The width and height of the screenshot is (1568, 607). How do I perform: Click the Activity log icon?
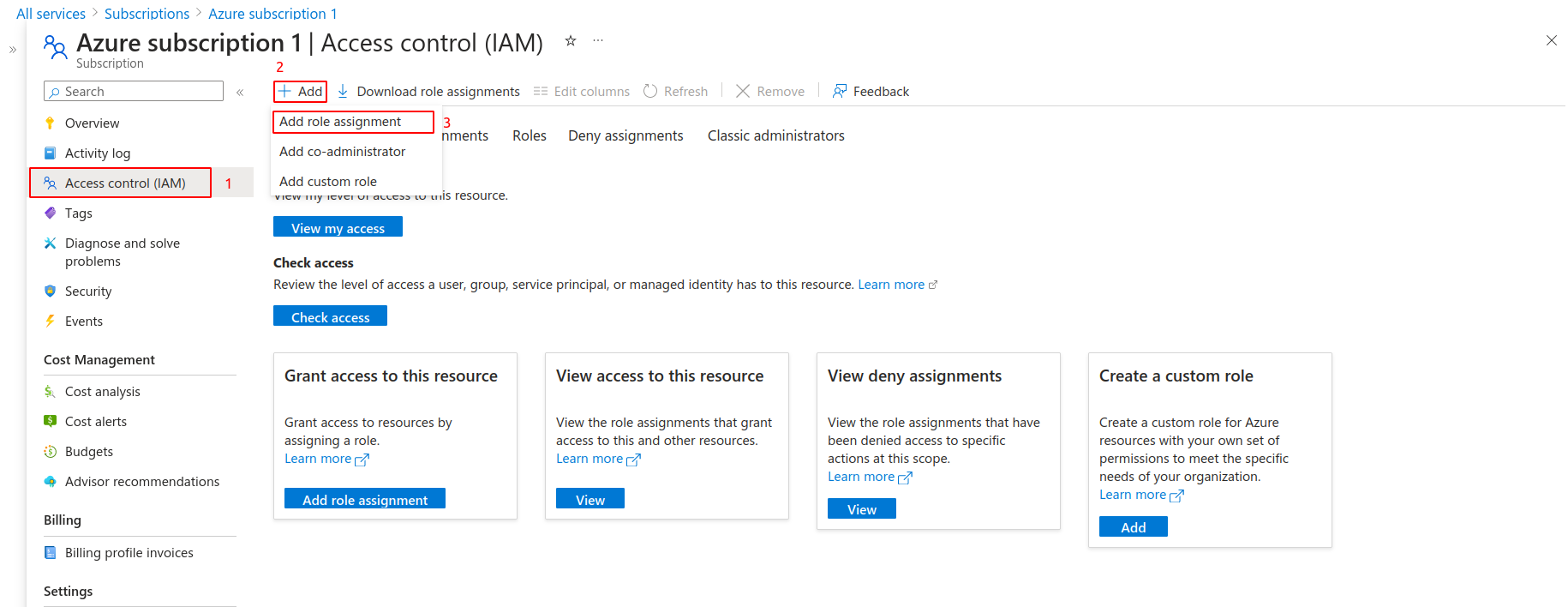click(50, 153)
